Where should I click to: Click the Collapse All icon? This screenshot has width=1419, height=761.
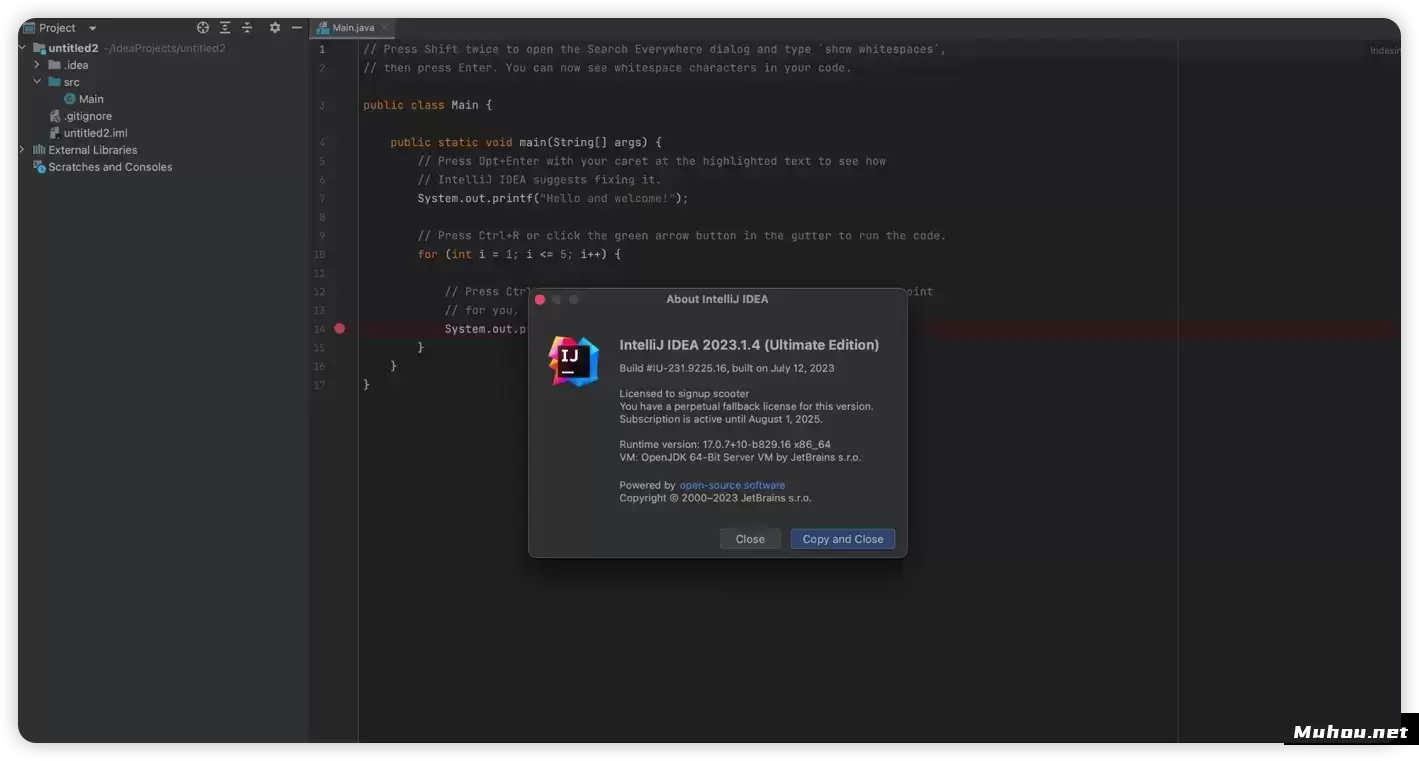[x=247, y=28]
